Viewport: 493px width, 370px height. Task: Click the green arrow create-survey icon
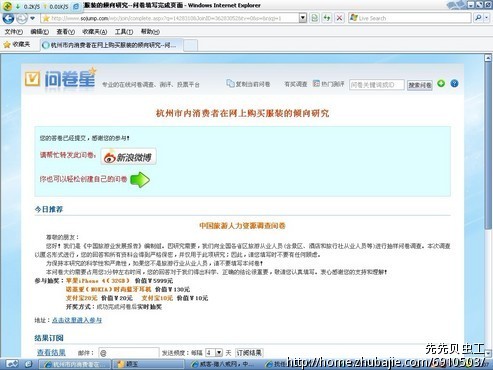[140, 180]
